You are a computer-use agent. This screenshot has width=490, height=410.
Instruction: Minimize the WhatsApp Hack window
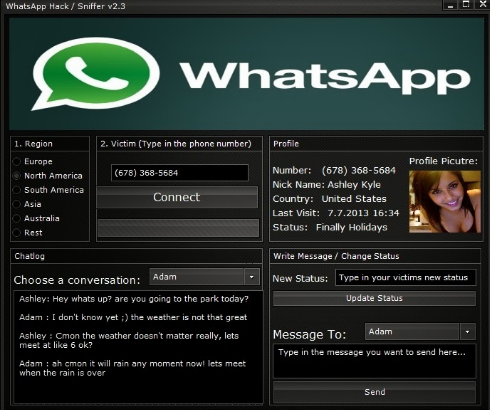(451, 5)
